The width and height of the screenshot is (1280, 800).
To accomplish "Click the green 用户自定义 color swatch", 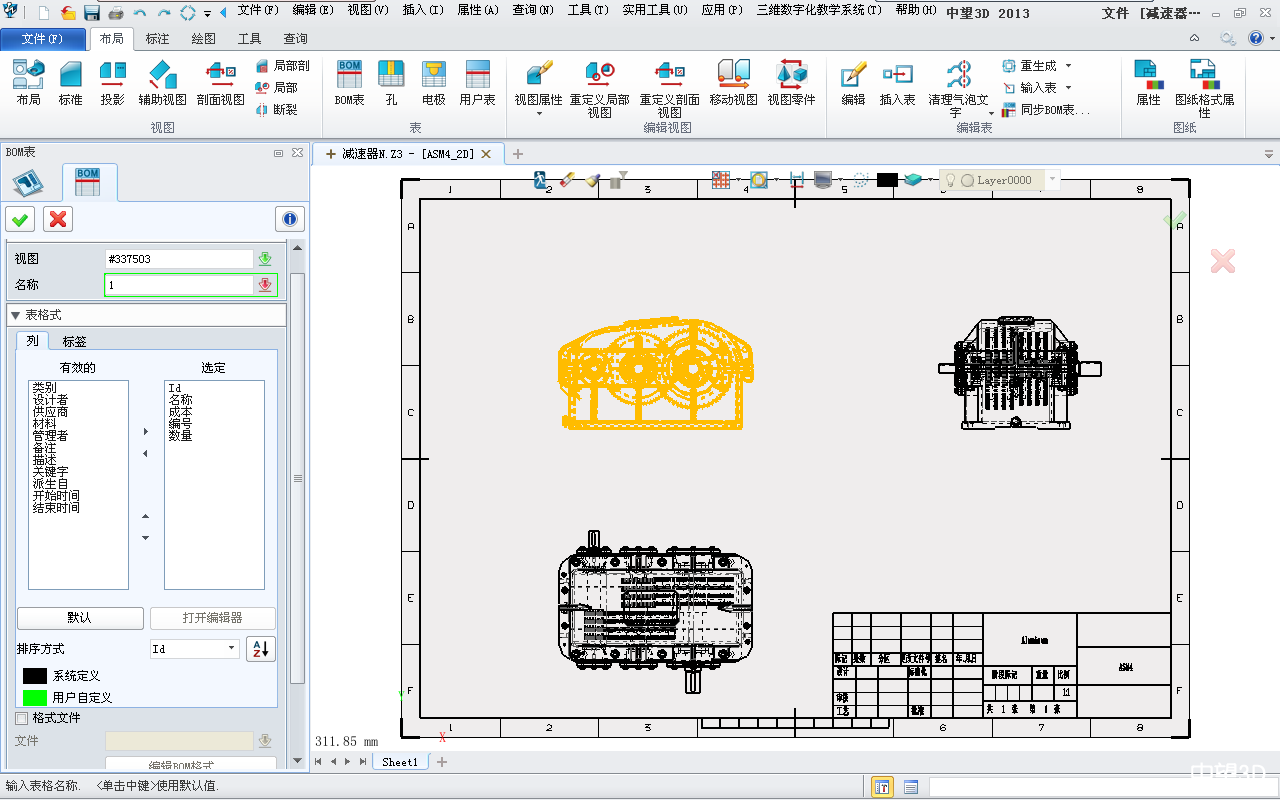I will [35, 697].
